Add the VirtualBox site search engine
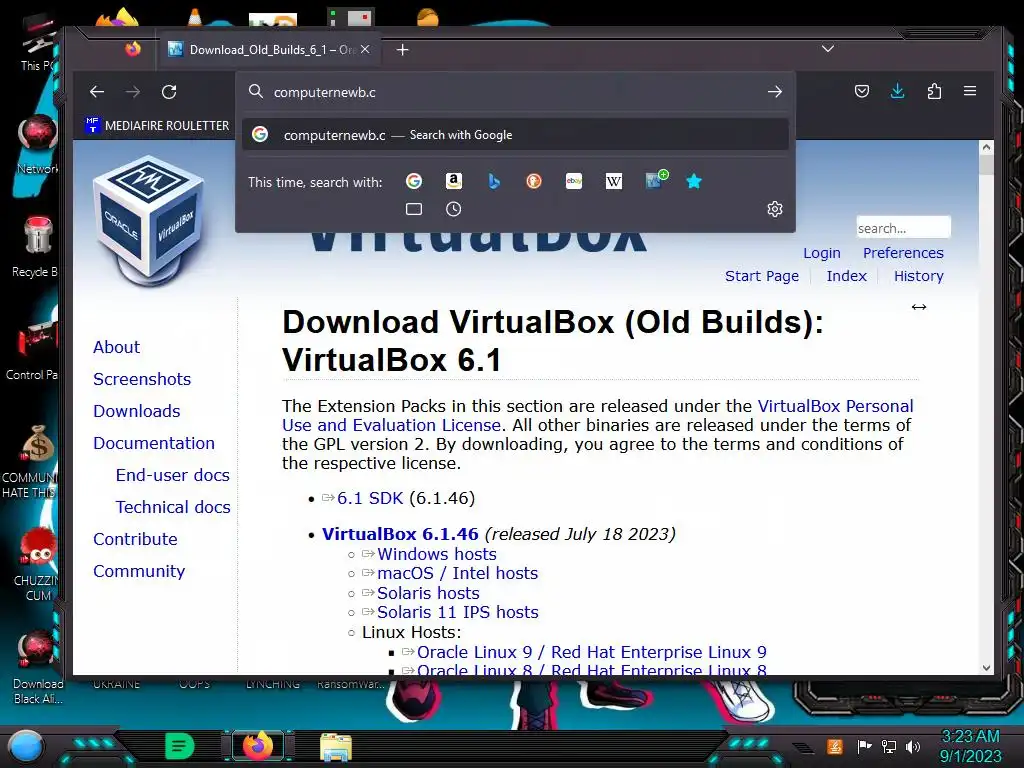Image resolution: width=1024 pixels, height=768 pixels. pos(656,180)
